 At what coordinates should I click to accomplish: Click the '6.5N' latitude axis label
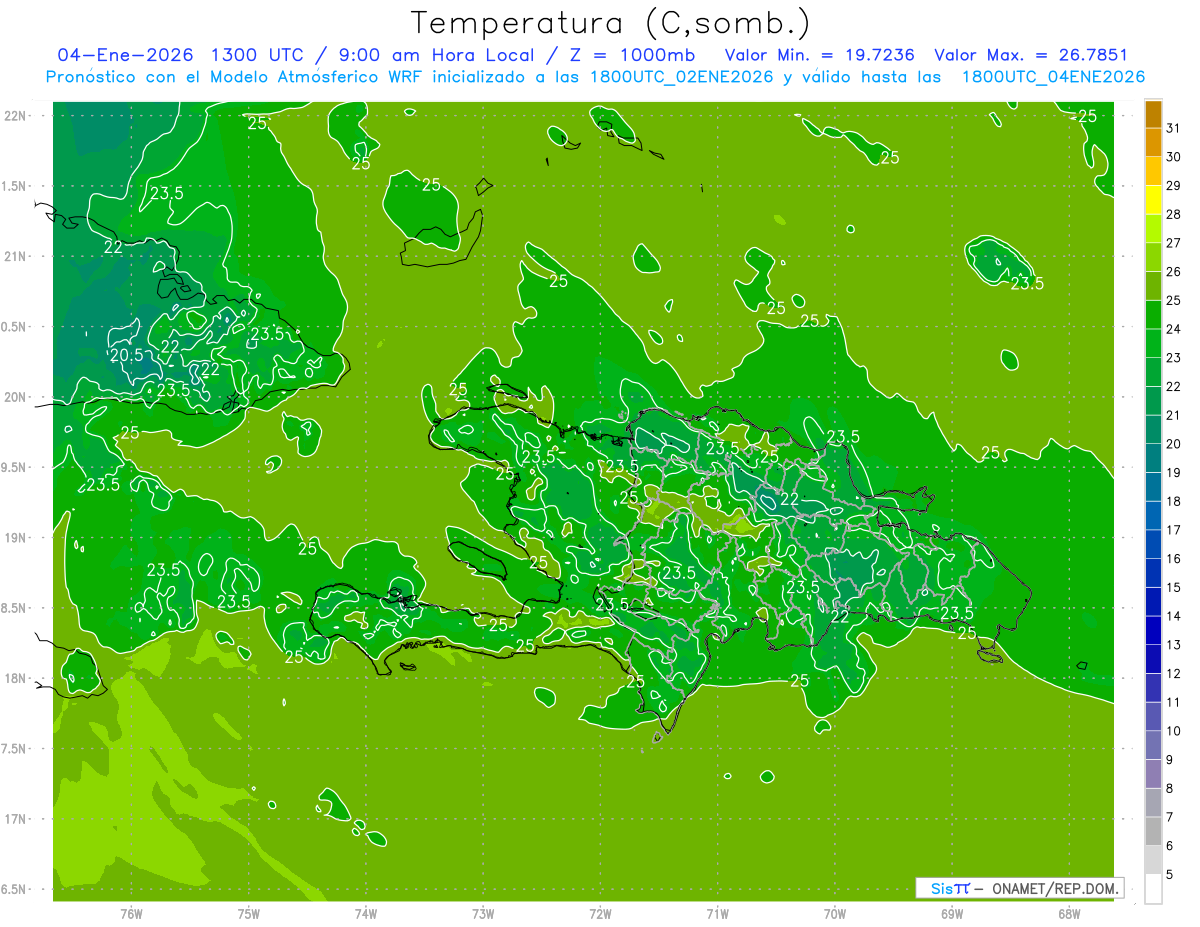pos(15,889)
